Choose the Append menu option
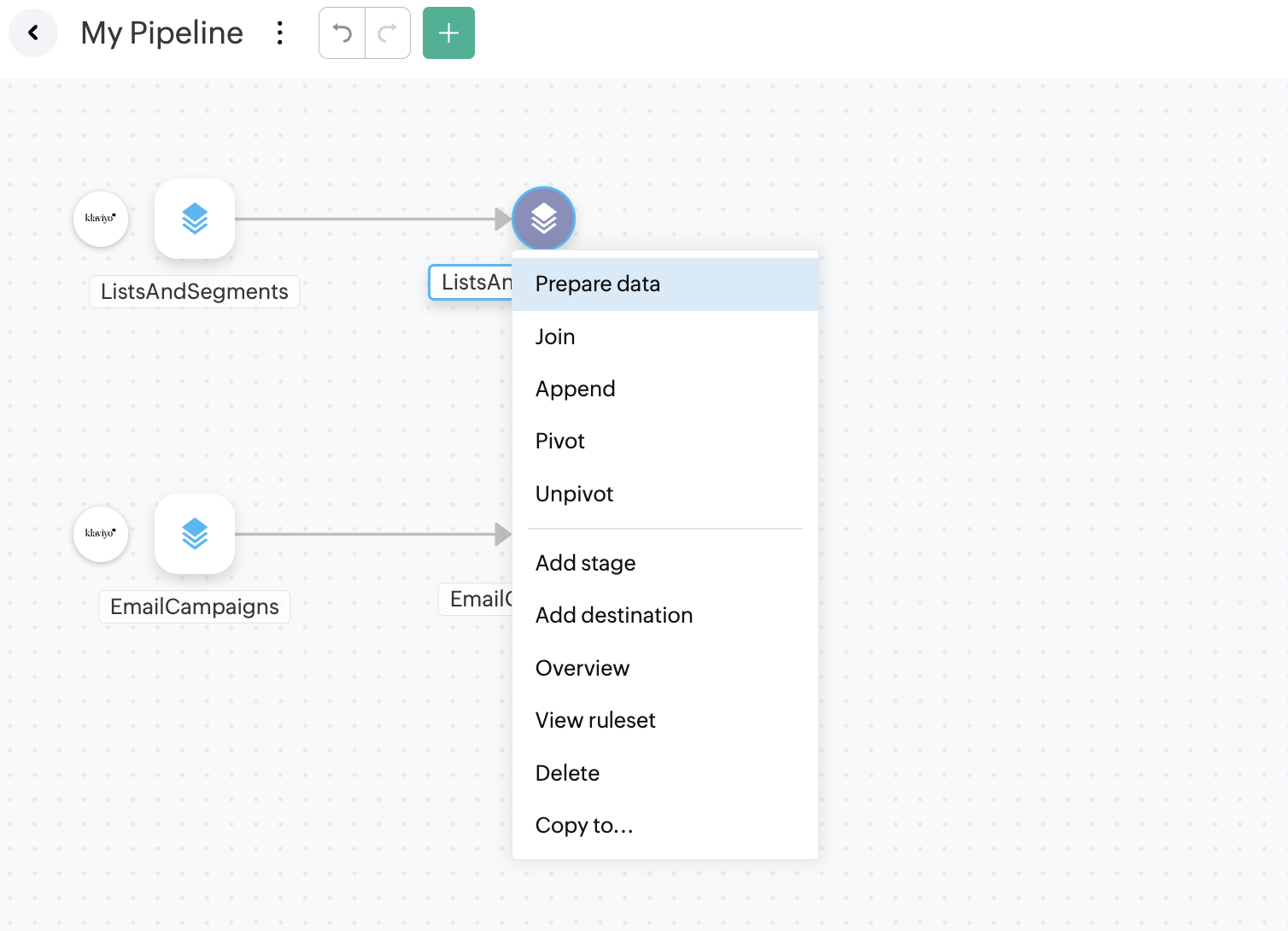The height and width of the screenshot is (931, 1288). [575, 389]
